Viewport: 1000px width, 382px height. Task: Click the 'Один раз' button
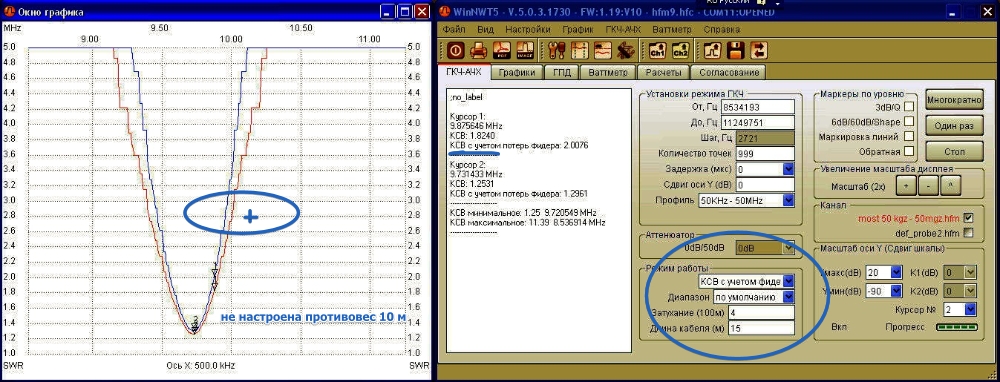pos(954,126)
